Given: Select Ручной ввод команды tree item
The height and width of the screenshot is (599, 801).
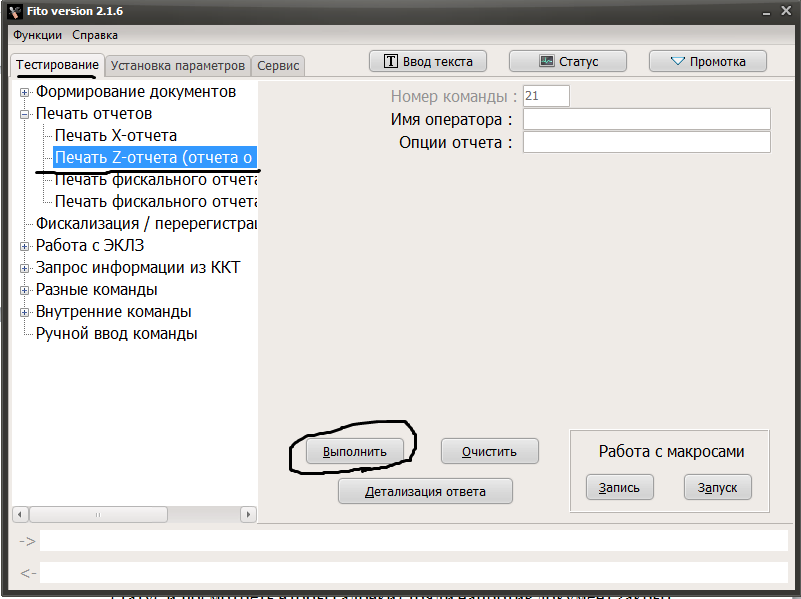Looking at the screenshot, I should [x=116, y=333].
